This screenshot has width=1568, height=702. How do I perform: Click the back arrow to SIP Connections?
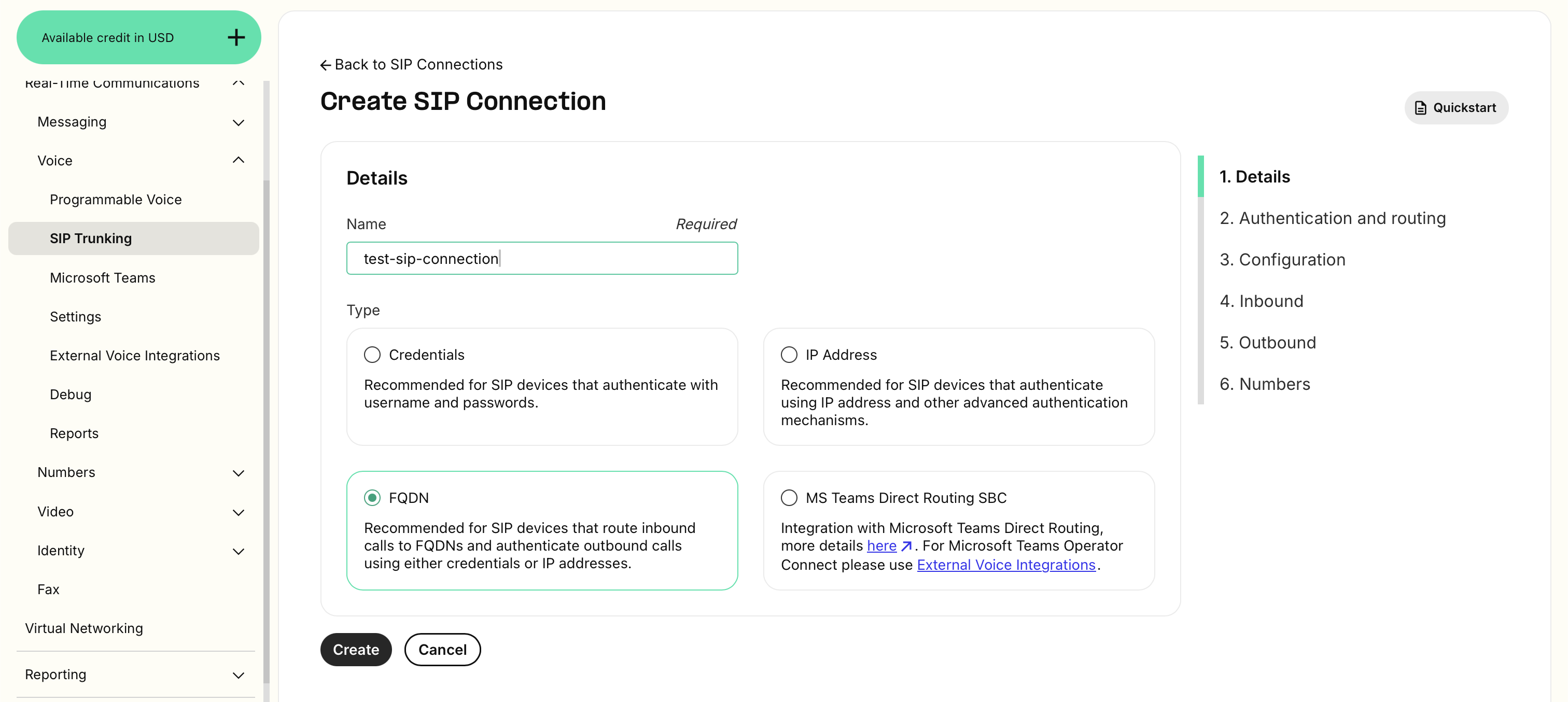pos(326,65)
